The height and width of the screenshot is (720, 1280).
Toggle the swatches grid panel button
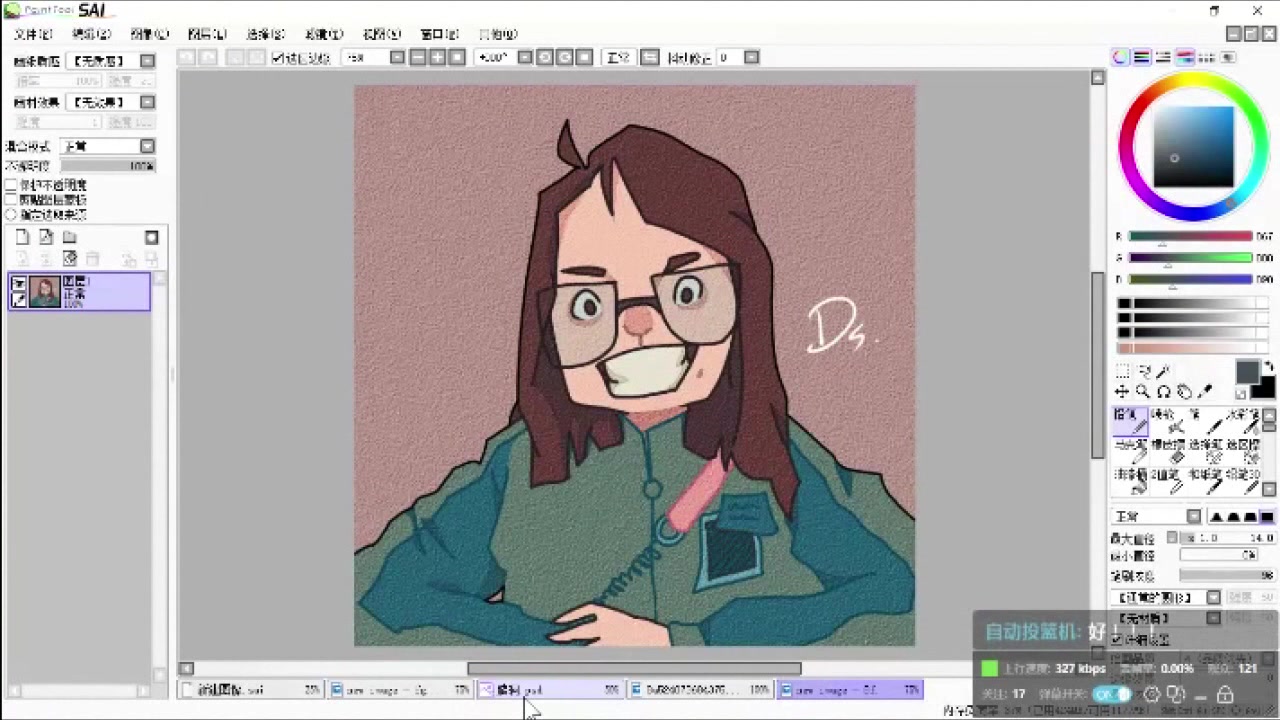click(x=1207, y=57)
